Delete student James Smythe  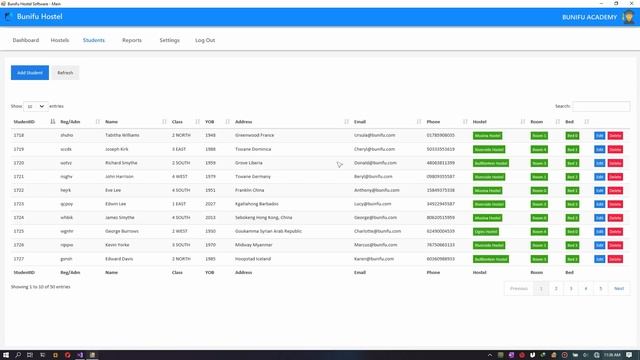[615, 218]
